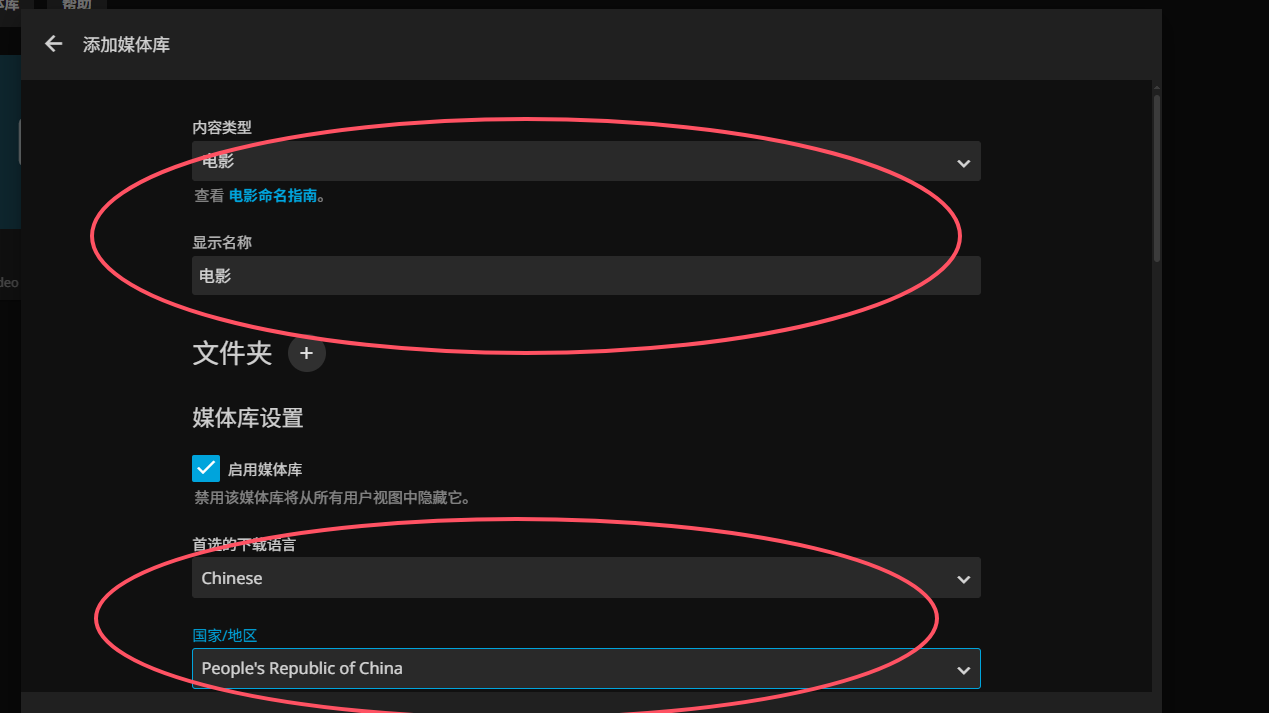The width and height of the screenshot is (1269, 713).
Task: Focus the 显示名称 text field
Action: pos(586,276)
